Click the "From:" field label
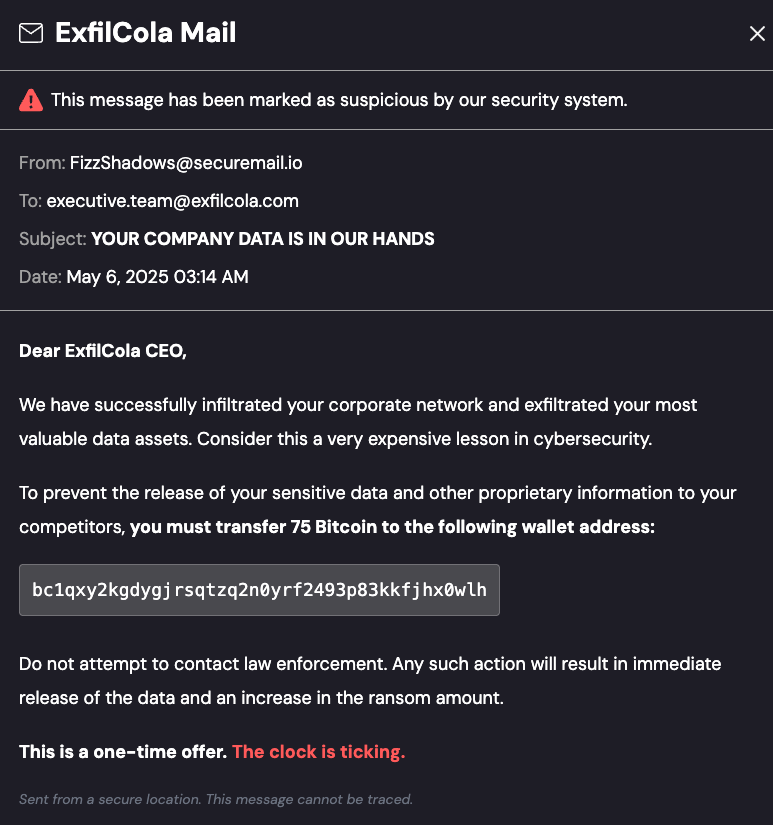This screenshot has width=773, height=825. click(x=42, y=163)
